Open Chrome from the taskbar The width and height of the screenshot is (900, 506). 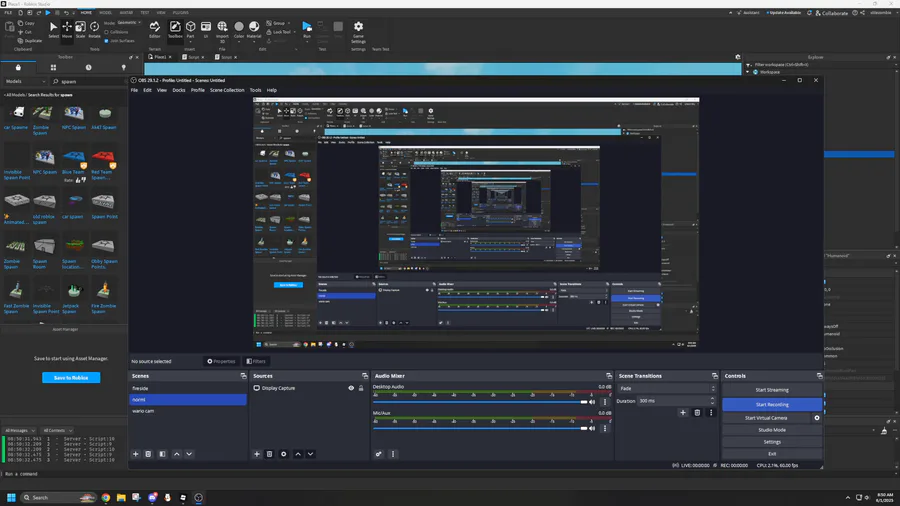(x=106, y=497)
